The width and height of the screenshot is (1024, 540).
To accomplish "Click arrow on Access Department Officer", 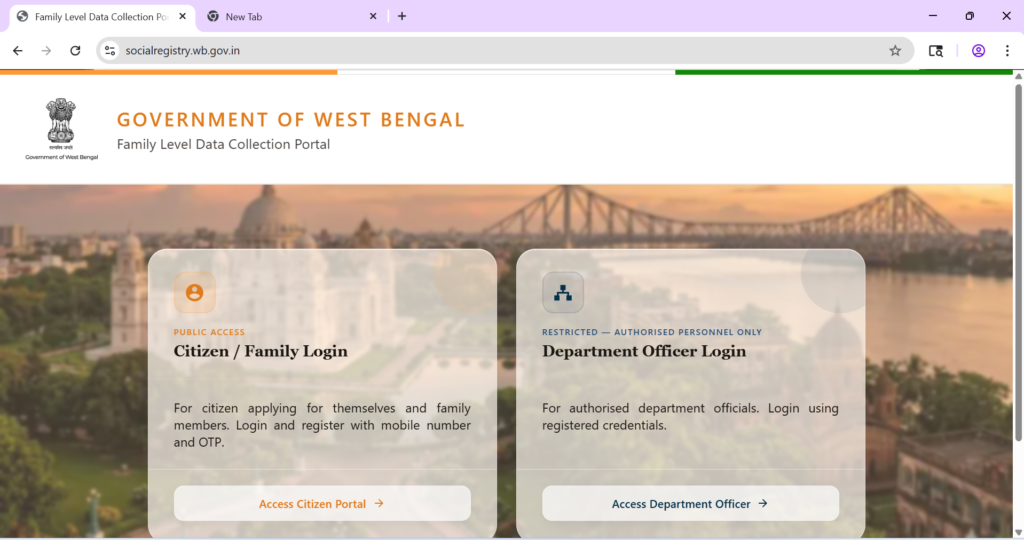I will pyautogui.click(x=763, y=503).
